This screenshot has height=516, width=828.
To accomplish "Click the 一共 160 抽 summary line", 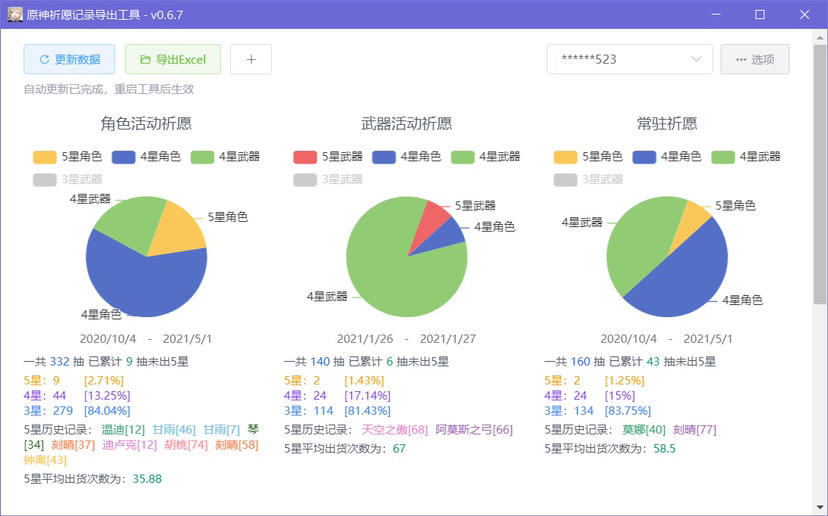I will 630,361.
